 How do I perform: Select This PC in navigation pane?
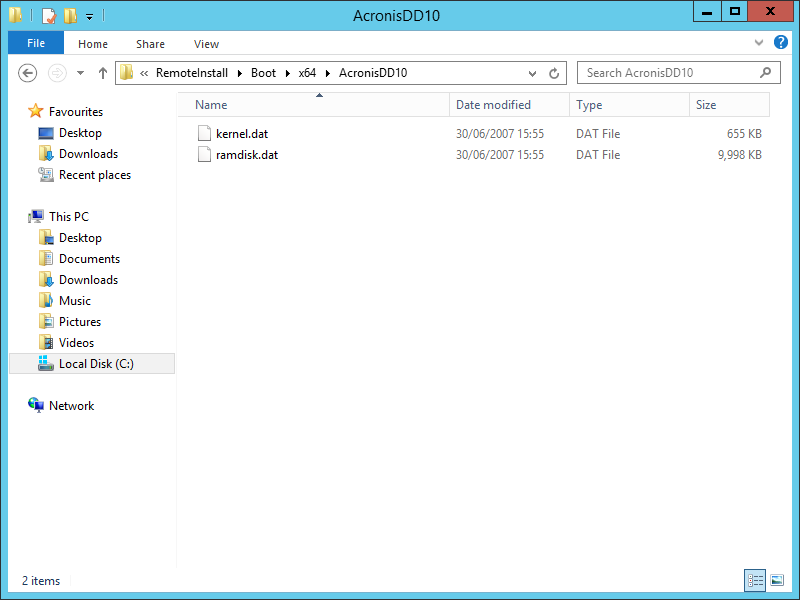tap(69, 217)
